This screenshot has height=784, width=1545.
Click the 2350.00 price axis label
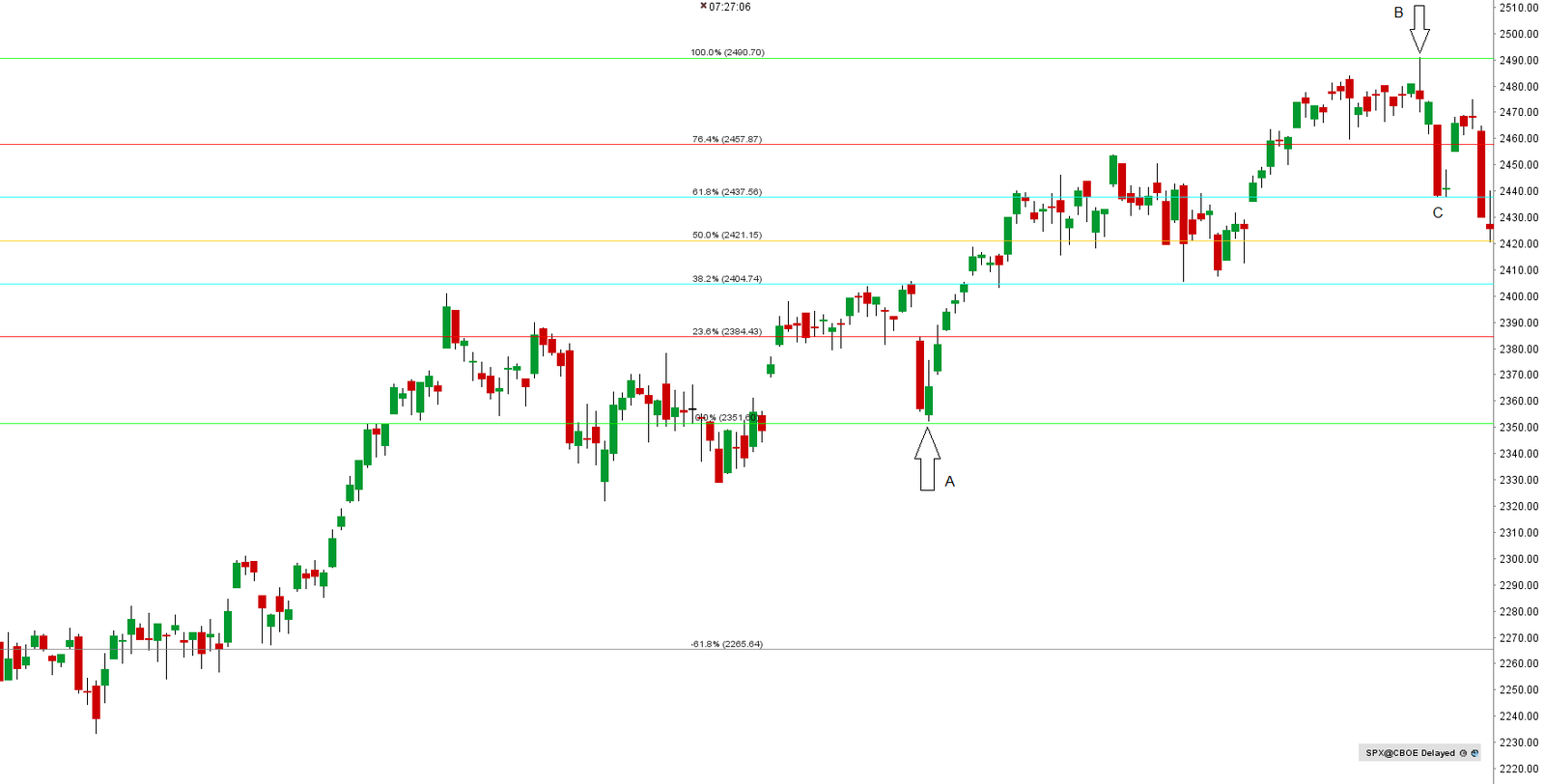click(1518, 428)
